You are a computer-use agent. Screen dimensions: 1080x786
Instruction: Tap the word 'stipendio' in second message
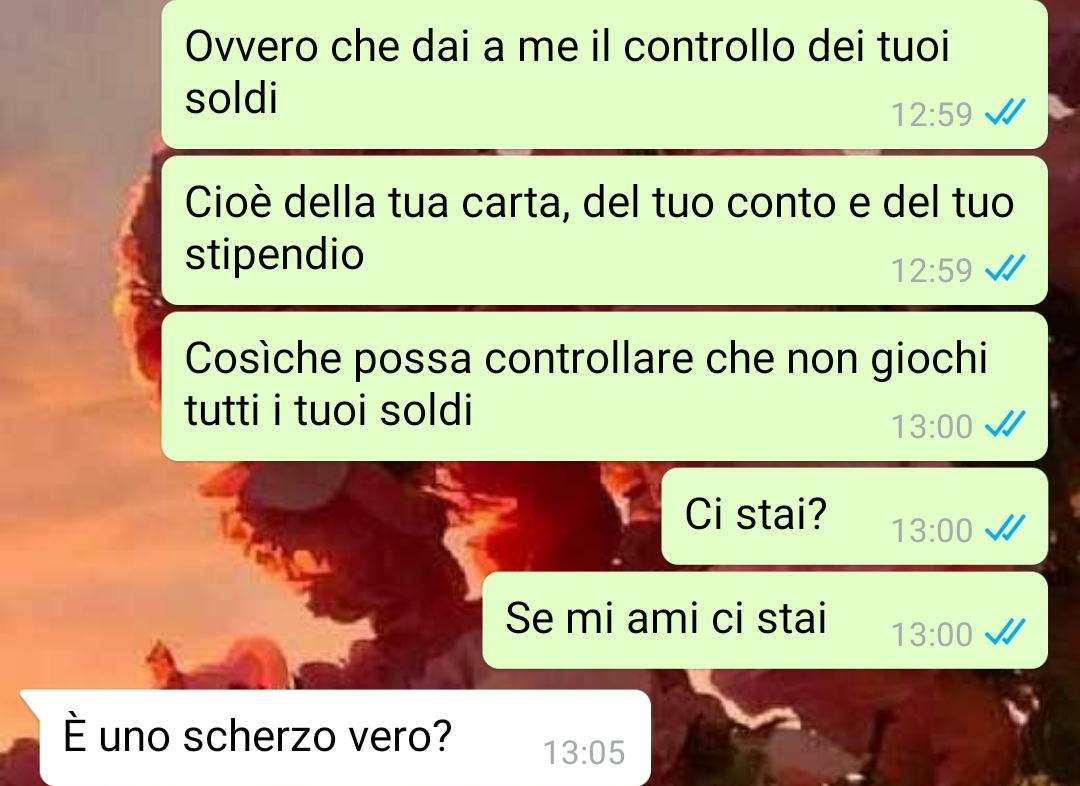274,254
